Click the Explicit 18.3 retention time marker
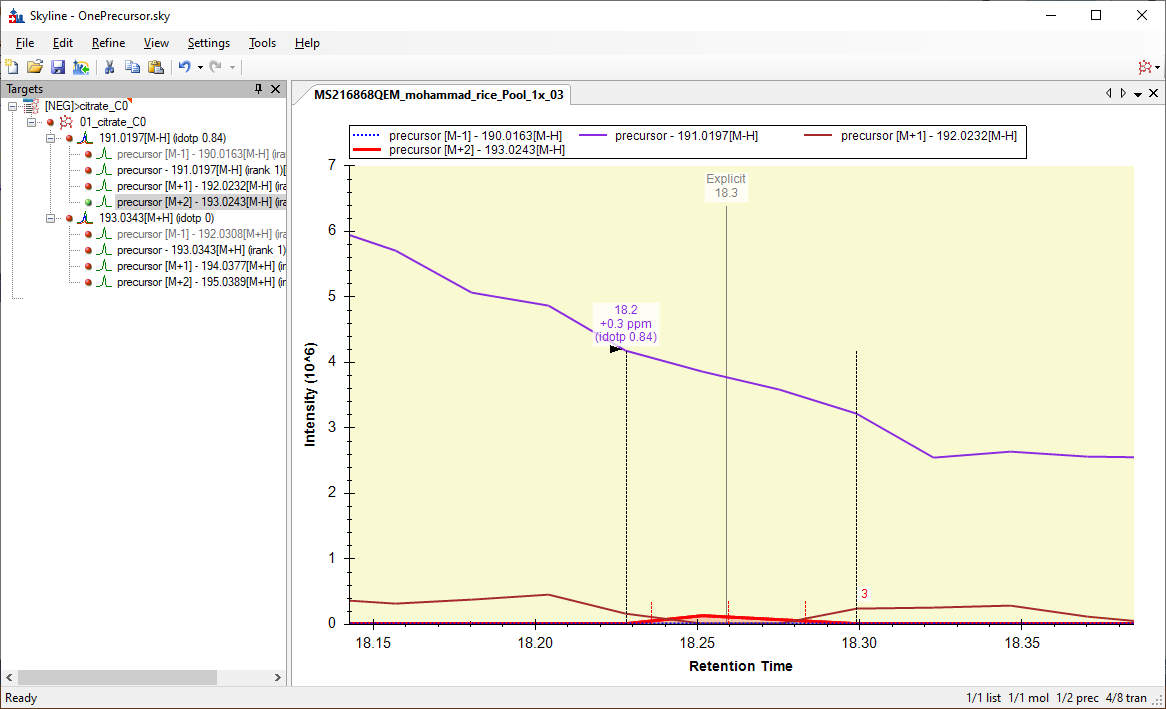Screen dimensions: 1166x709 click(x=726, y=186)
